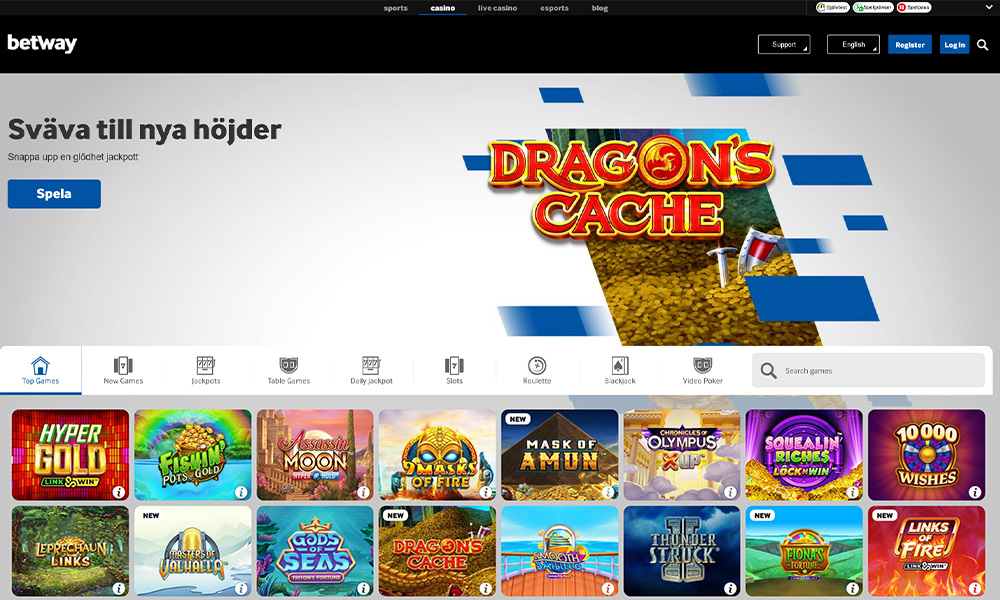The image size is (1000, 600).
Task: Click the Register button
Action: tap(910, 45)
